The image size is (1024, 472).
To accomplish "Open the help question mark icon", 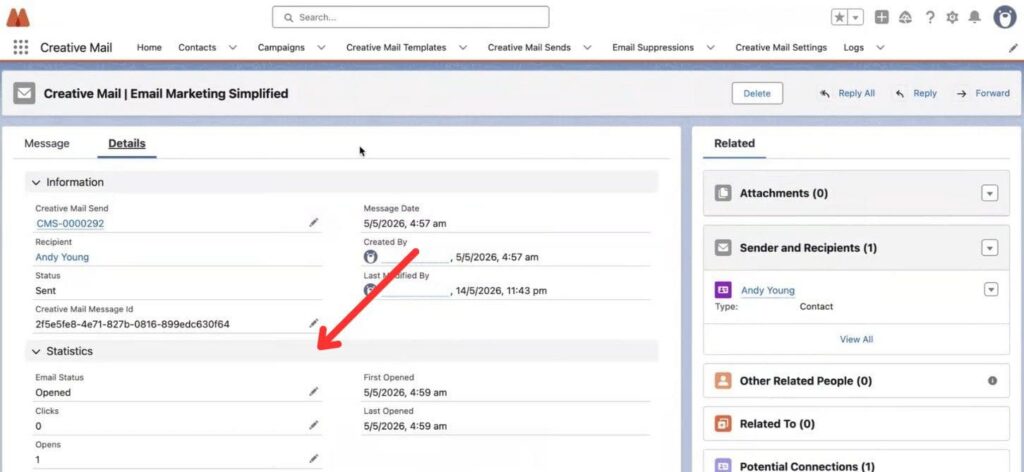I will click(929, 18).
